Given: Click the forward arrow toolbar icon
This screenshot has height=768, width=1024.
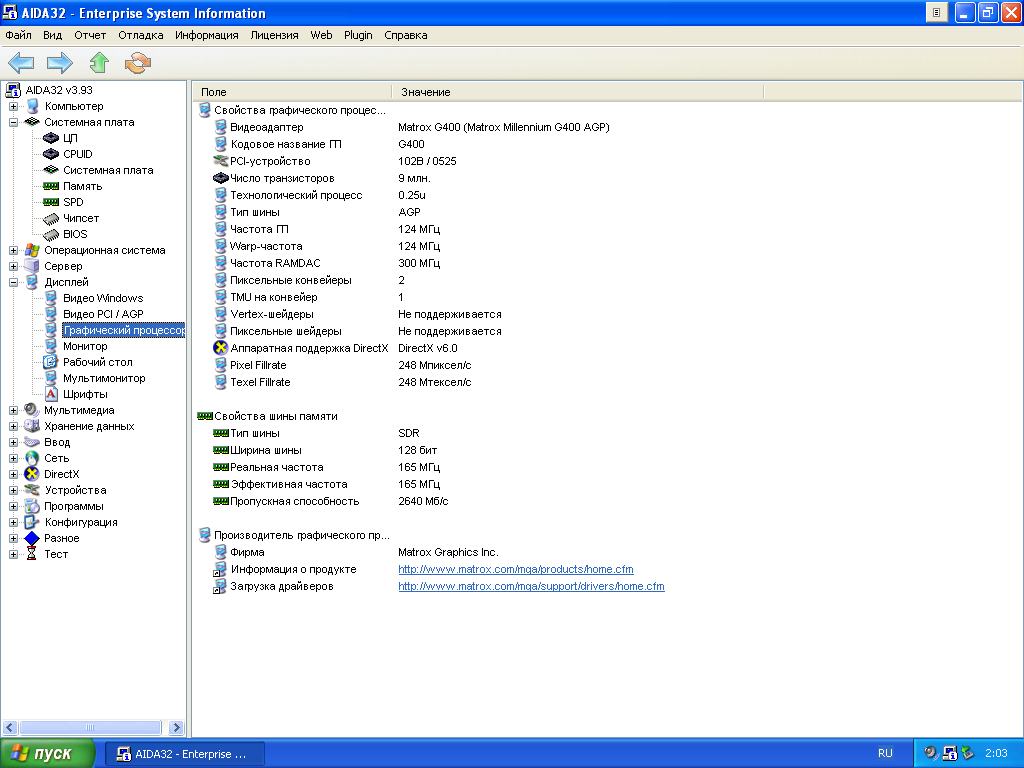Looking at the screenshot, I should pyautogui.click(x=60, y=63).
